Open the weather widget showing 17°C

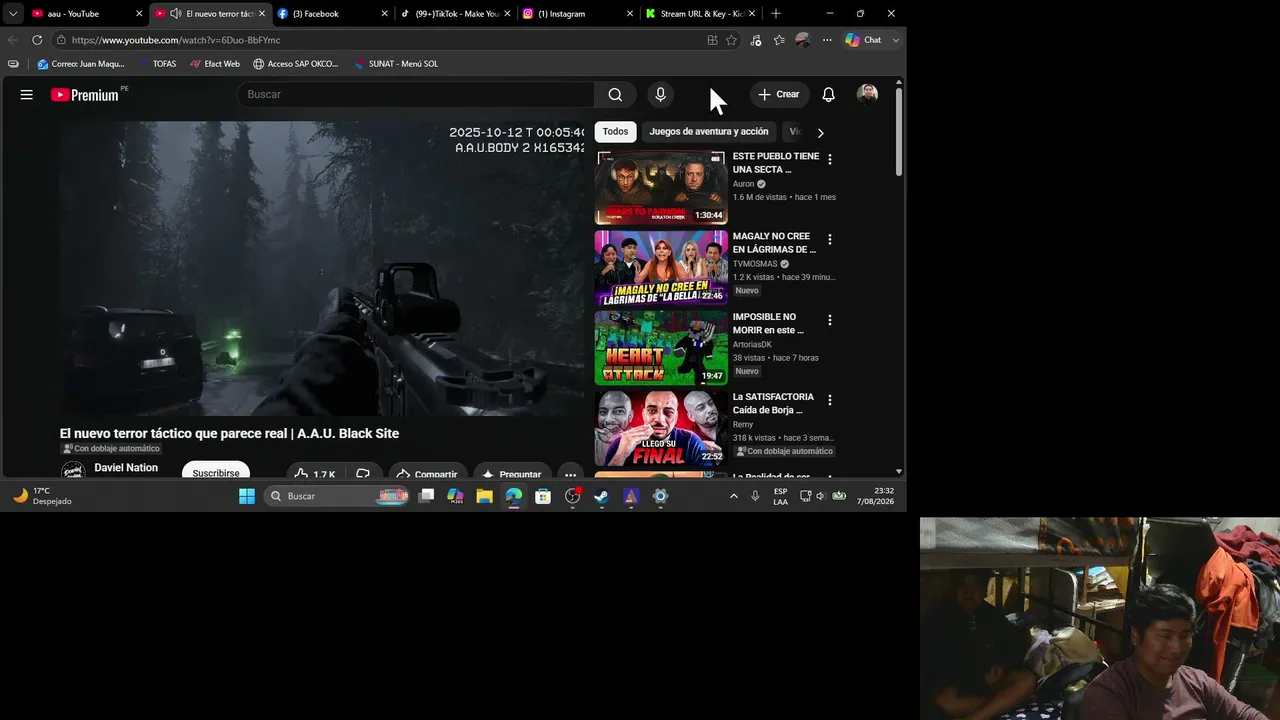tap(42, 496)
